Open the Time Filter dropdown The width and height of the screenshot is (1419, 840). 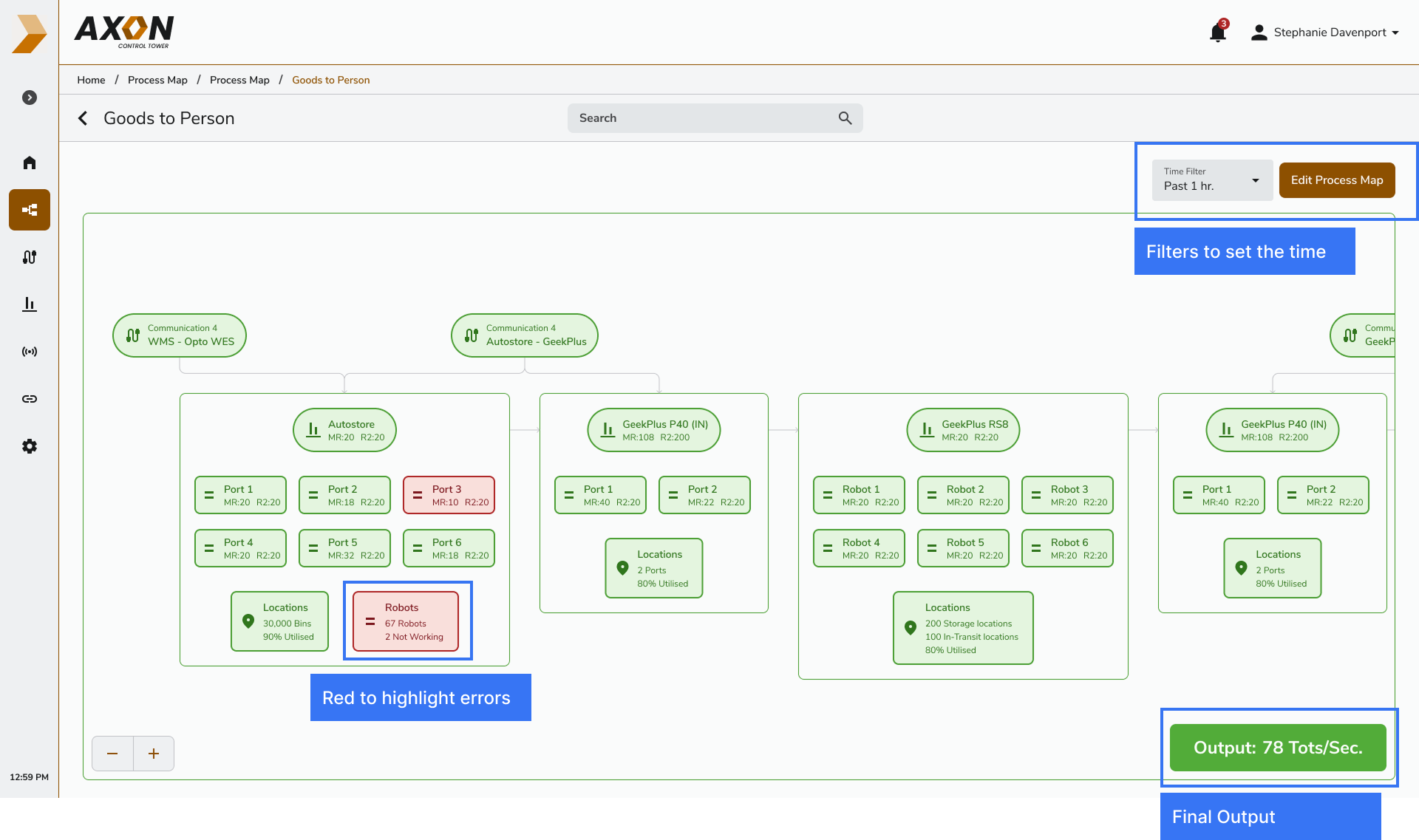(1212, 180)
